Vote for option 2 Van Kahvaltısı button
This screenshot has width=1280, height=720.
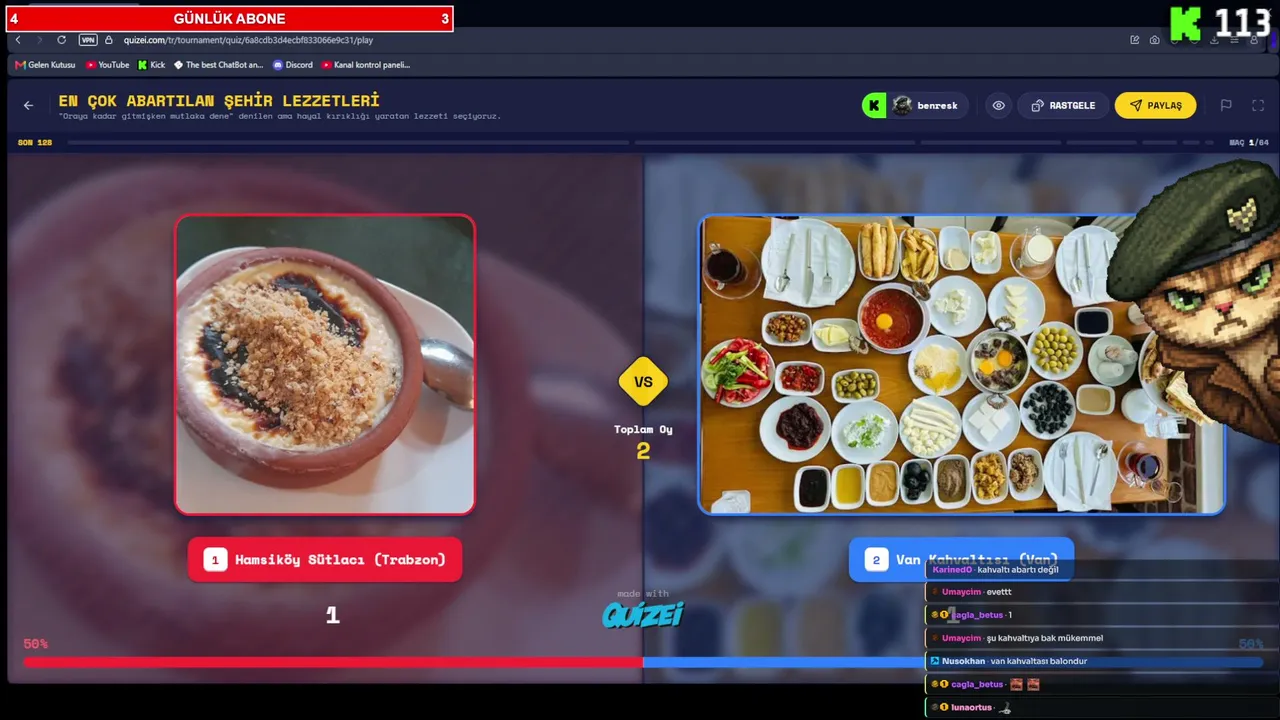pyautogui.click(x=961, y=560)
